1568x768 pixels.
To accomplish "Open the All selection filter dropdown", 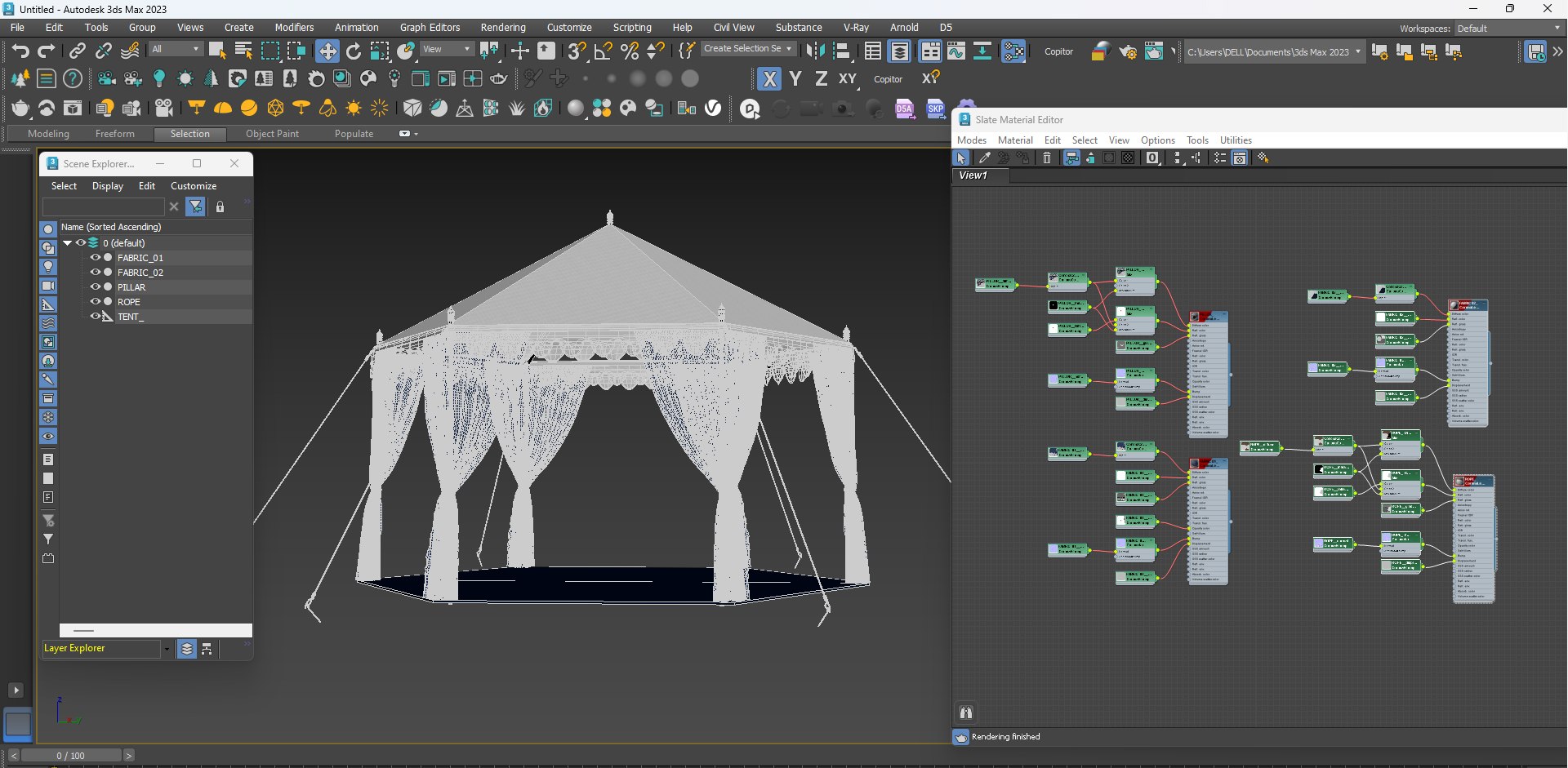I will click(175, 49).
